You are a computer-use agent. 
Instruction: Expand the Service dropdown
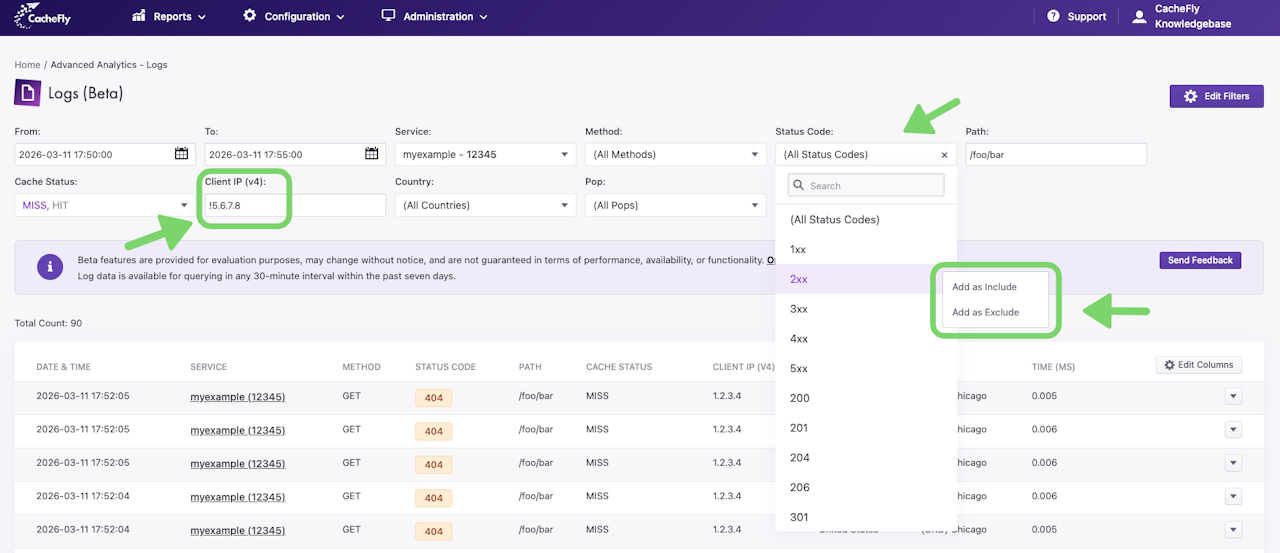[x=485, y=155]
